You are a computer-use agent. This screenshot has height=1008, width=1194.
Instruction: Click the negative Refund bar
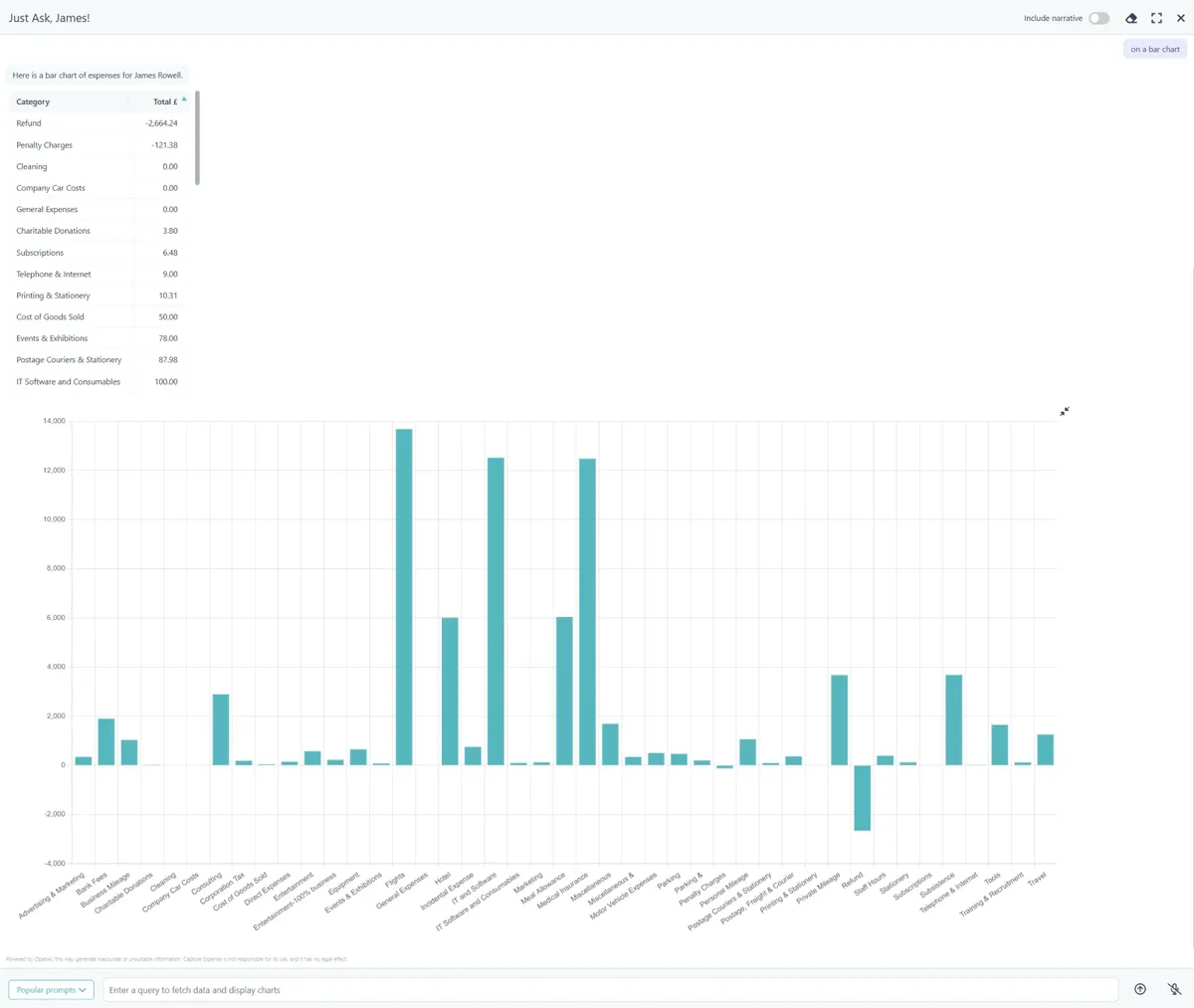click(862, 798)
